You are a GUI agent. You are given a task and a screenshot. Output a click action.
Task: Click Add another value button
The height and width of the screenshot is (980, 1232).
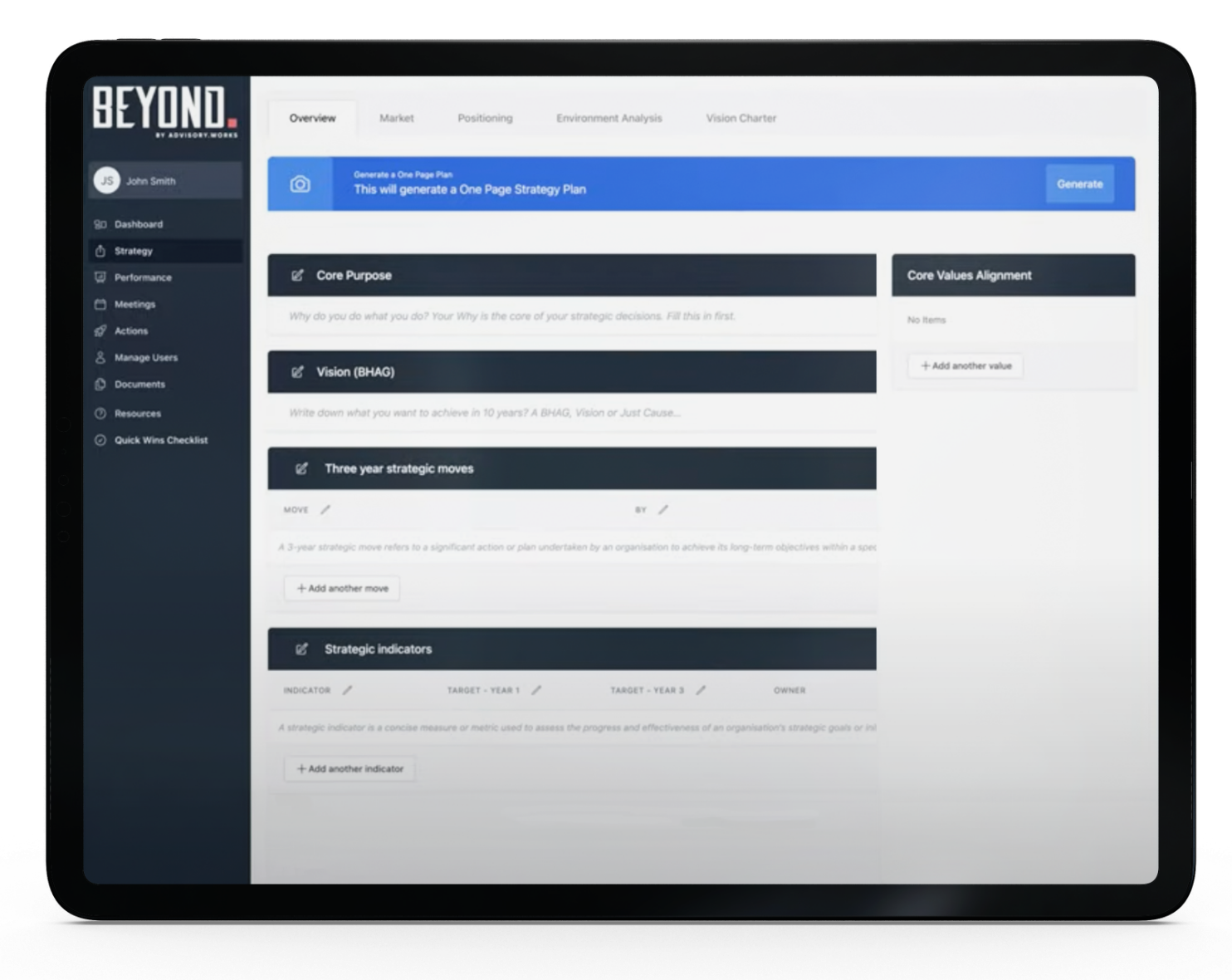coord(966,365)
